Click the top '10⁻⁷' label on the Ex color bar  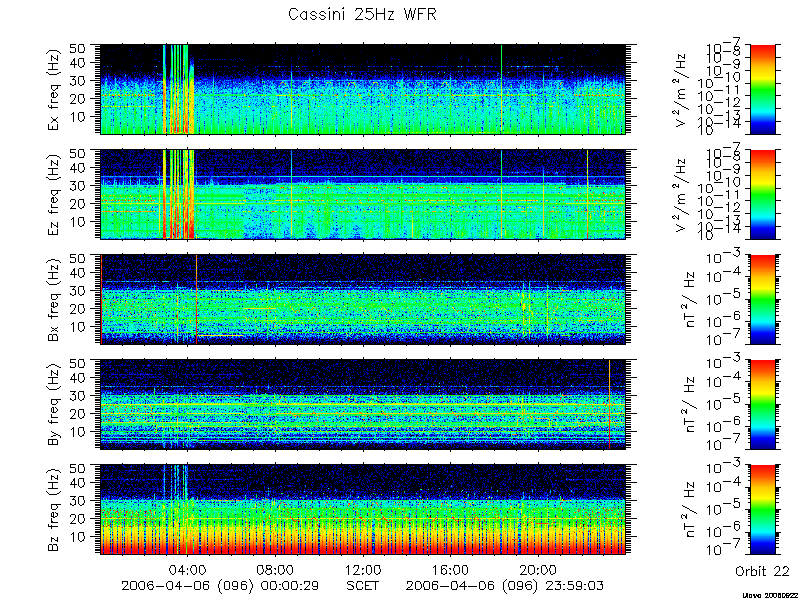(x=724, y=46)
